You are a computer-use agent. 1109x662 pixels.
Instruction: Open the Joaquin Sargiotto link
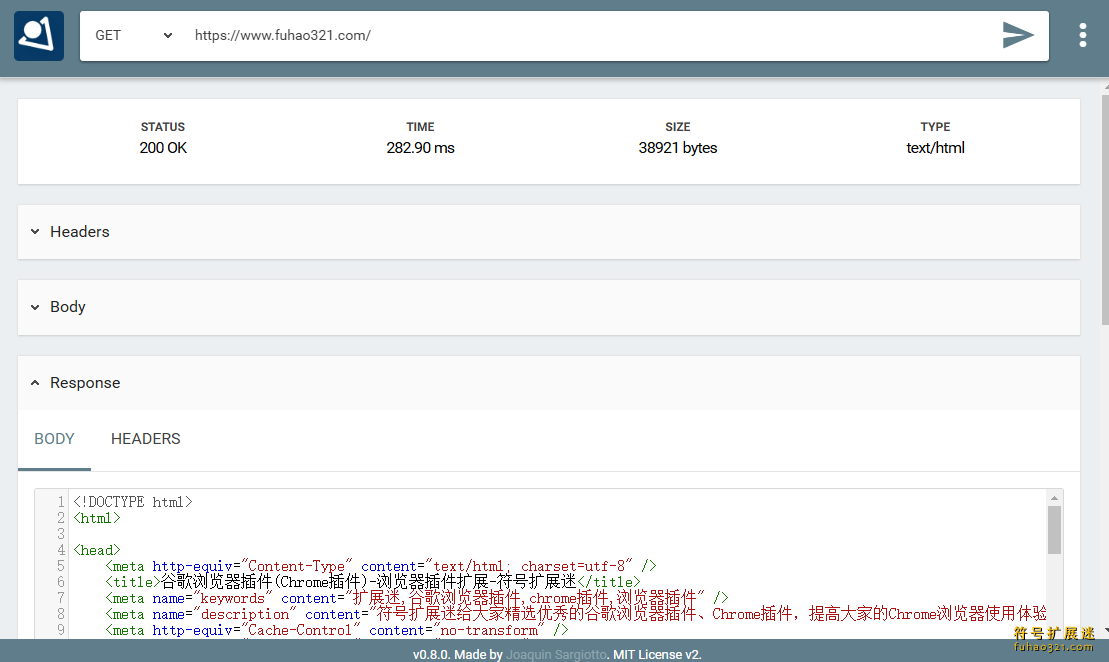pos(557,655)
